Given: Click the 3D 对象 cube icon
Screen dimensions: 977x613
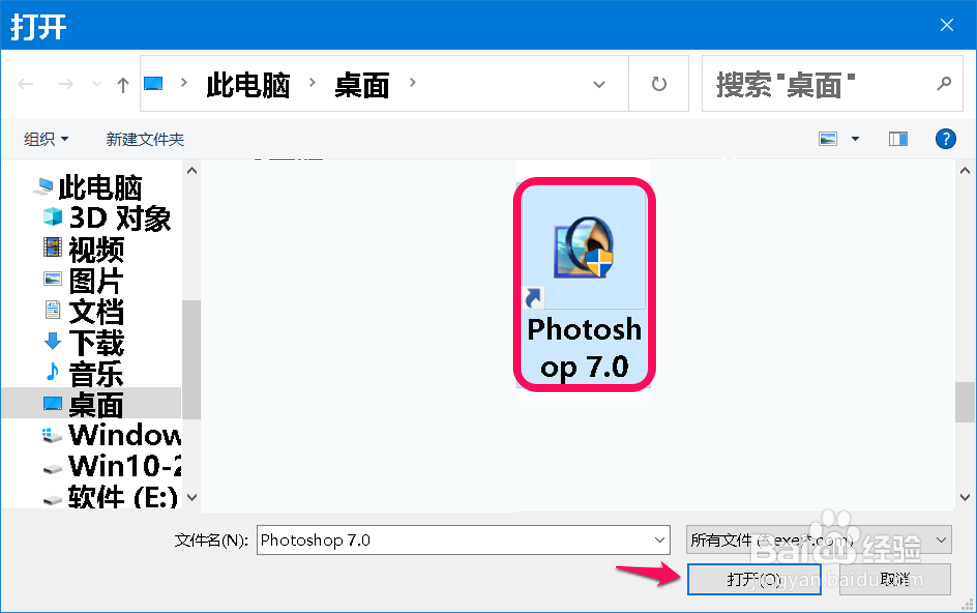Looking at the screenshot, I should coord(53,217).
